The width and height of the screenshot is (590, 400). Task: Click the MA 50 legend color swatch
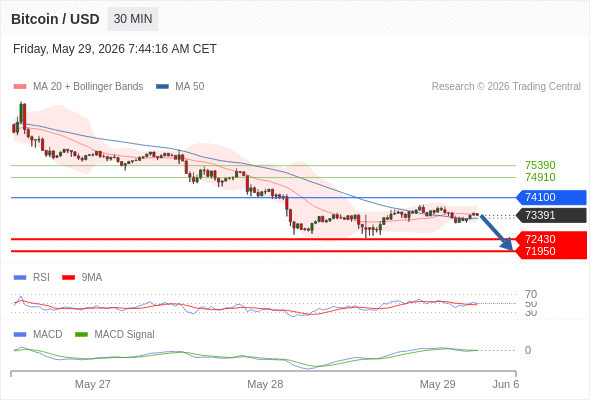coord(162,87)
